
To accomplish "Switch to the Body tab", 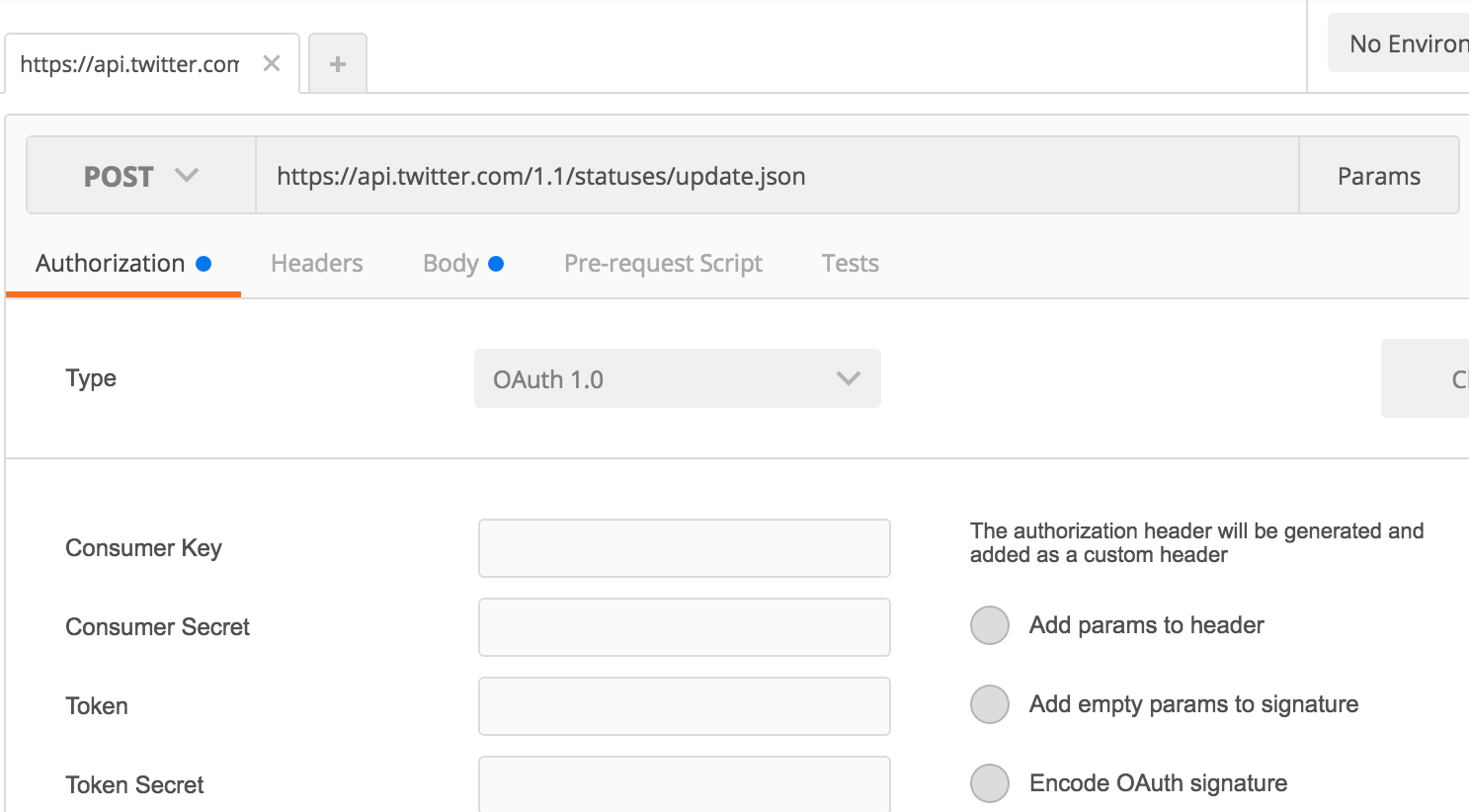I will click(463, 264).
